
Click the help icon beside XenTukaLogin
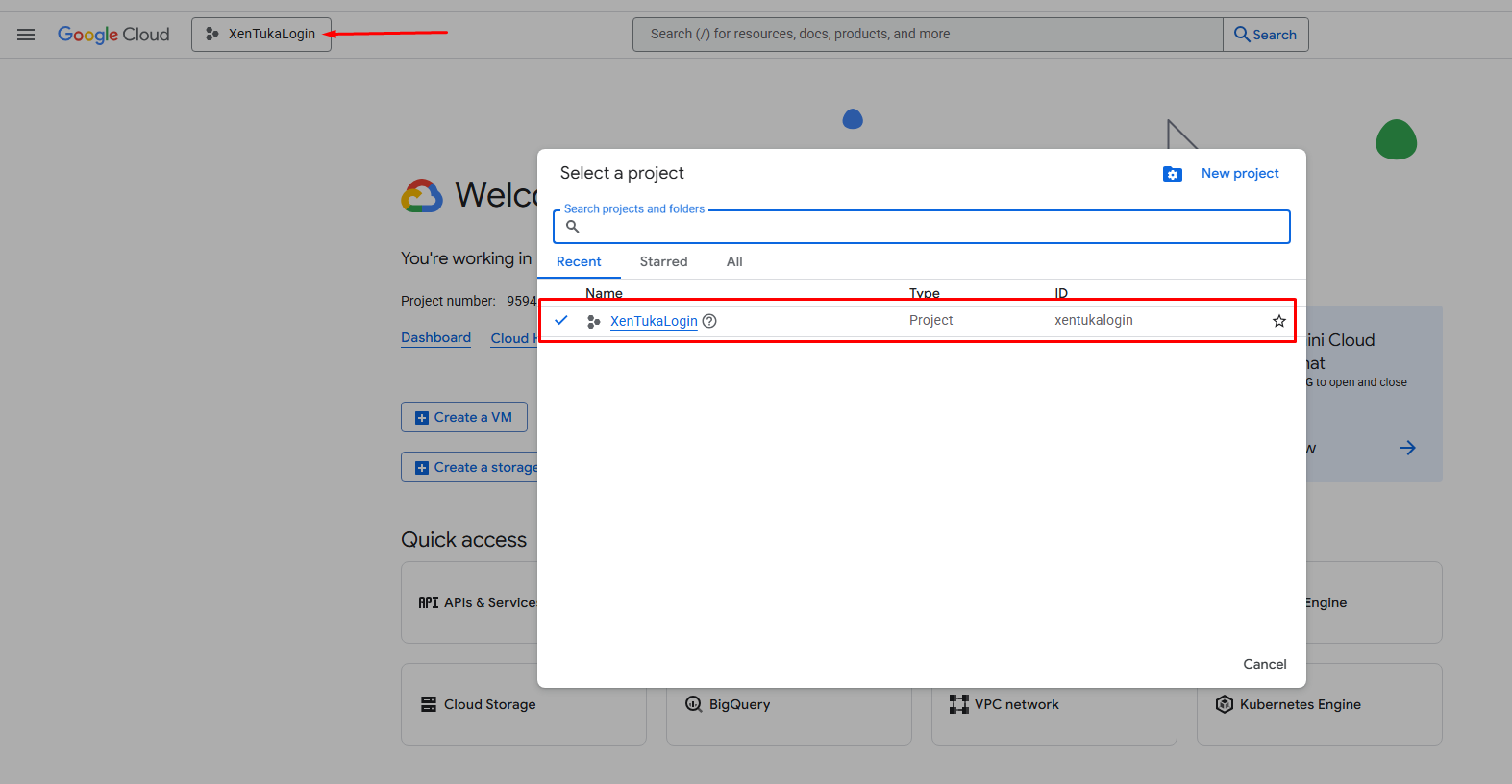click(709, 321)
